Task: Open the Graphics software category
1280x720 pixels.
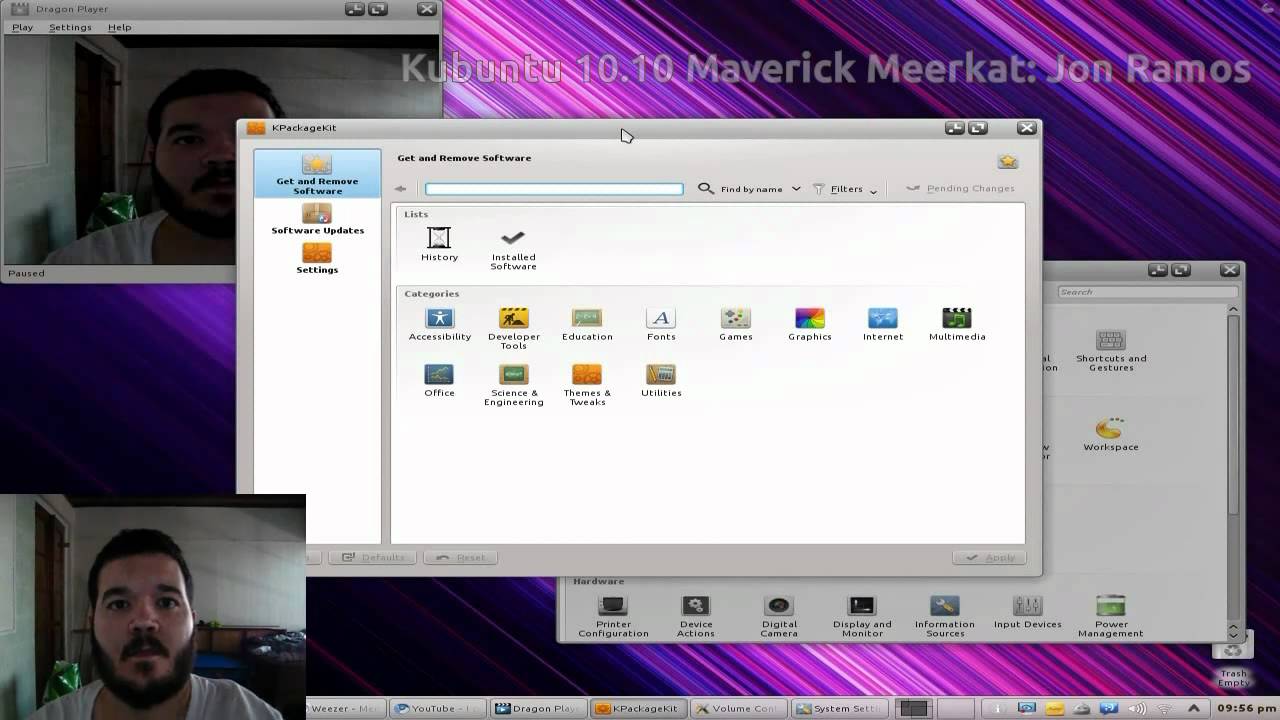Action: pos(810,324)
